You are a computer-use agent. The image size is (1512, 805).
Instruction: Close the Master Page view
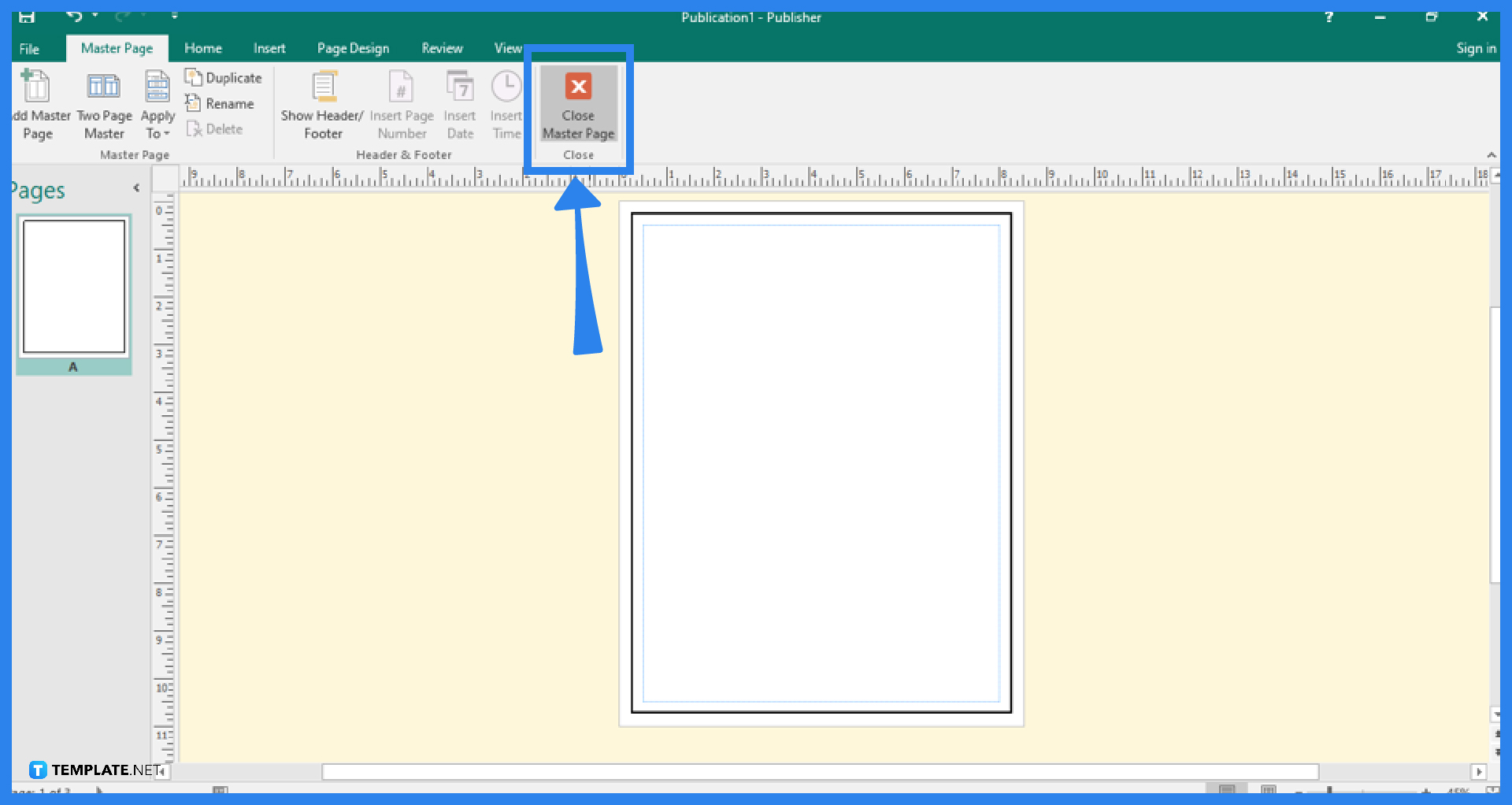pos(578,106)
